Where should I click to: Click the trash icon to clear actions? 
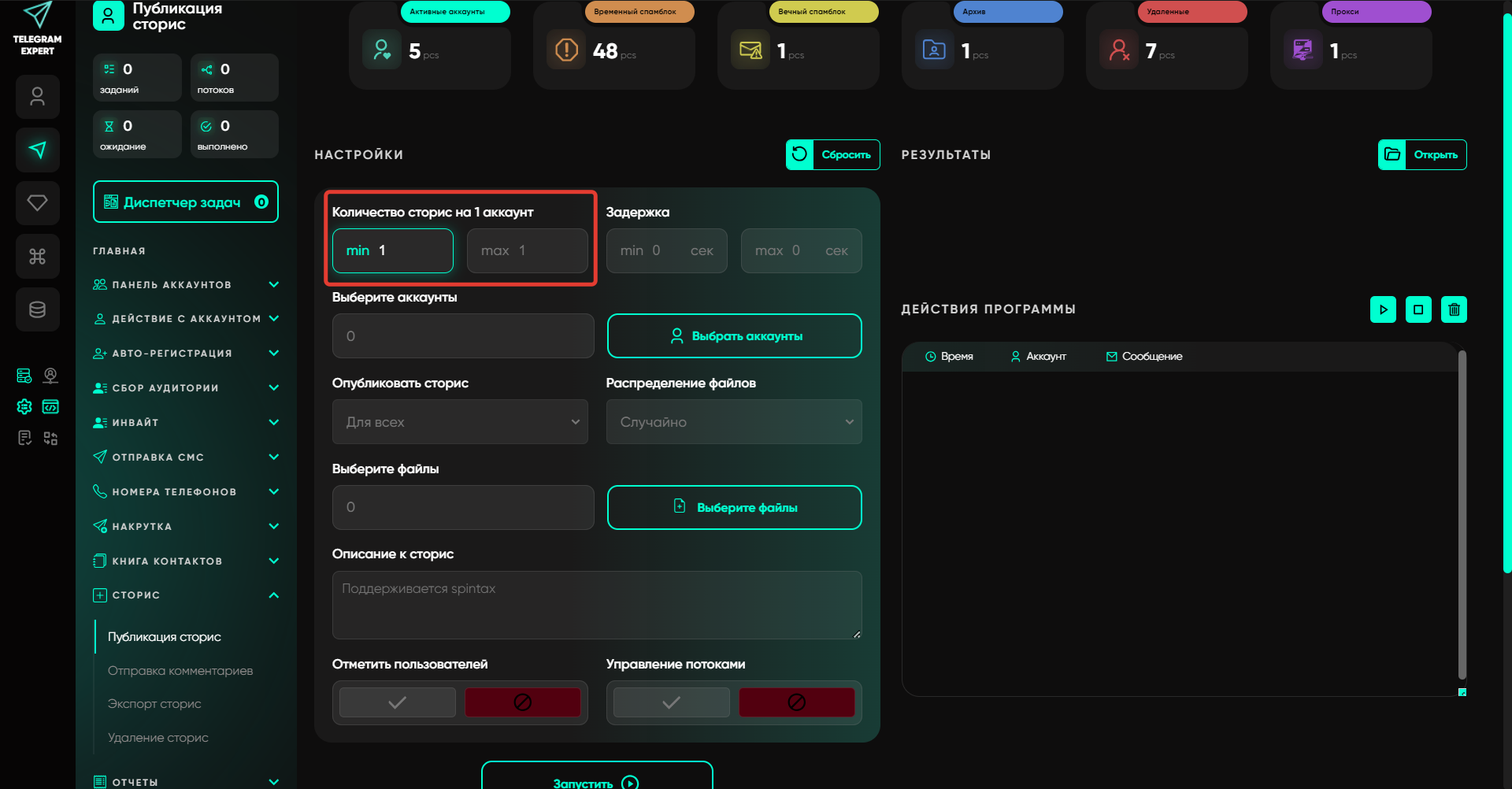[1454, 309]
